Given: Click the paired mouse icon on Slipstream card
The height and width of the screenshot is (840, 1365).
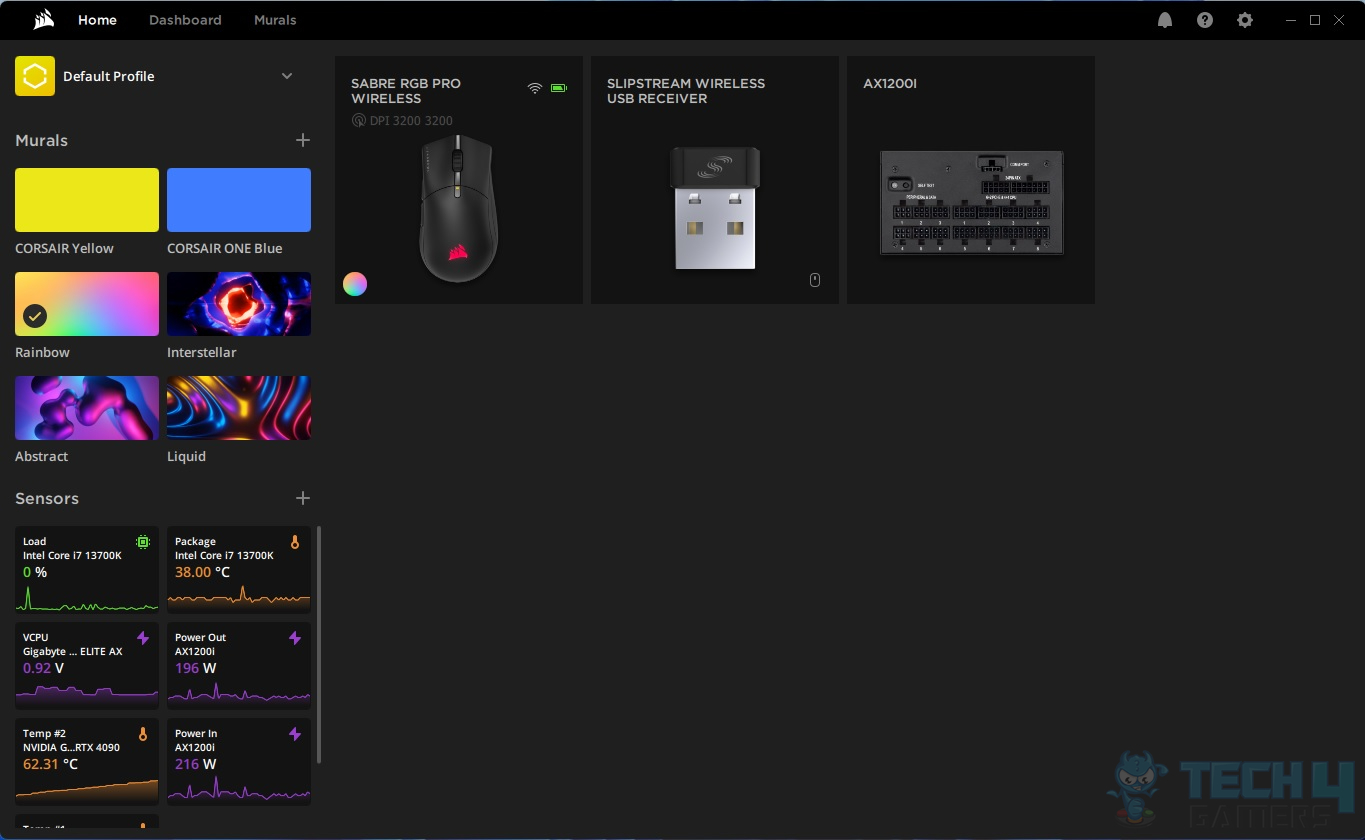Looking at the screenshot, I should 815,280.
